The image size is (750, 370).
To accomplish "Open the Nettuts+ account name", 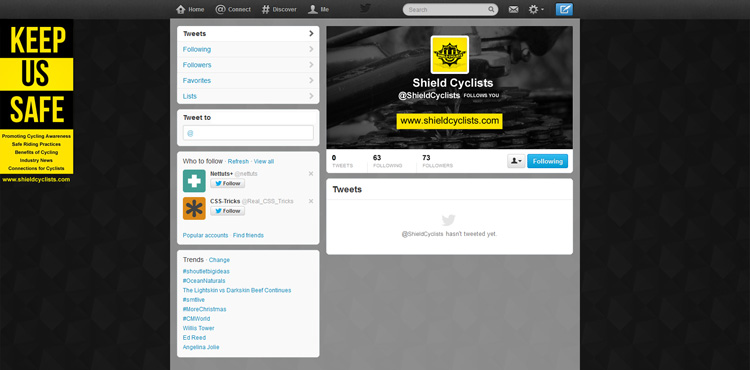I will (x=221, y=174).
